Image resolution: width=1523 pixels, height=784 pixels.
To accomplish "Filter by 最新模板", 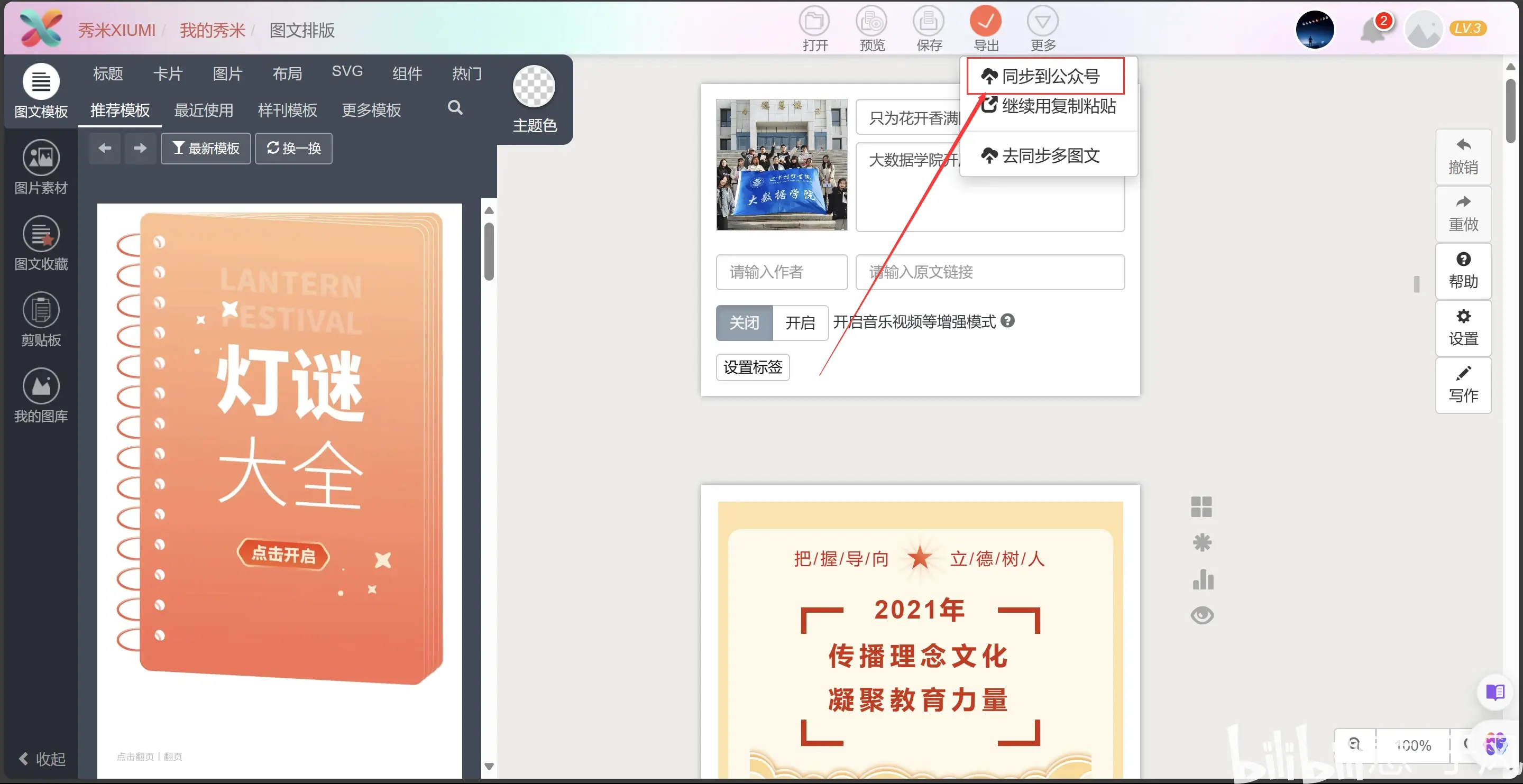I will 206,148.
